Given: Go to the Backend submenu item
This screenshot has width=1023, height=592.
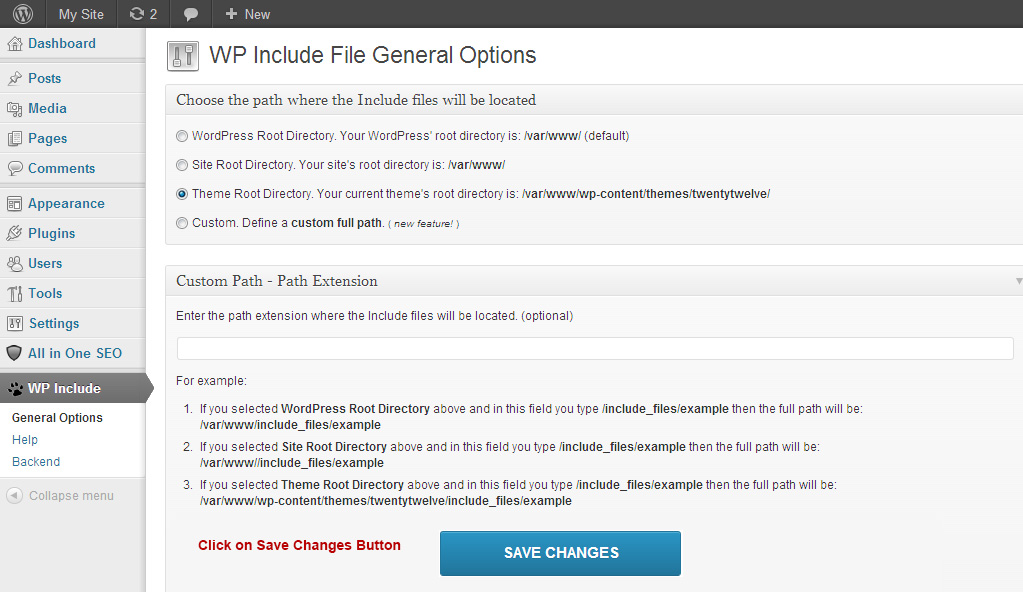Looking at the screenshot, I should [36, 462].
